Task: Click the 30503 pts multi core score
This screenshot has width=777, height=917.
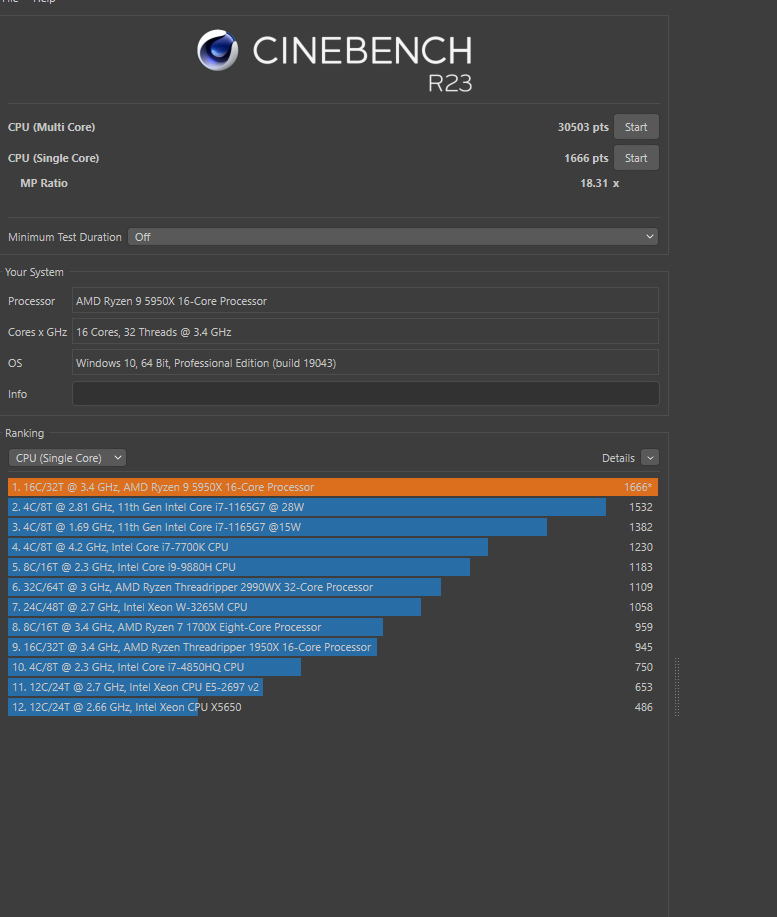Action: click(583, 127)
